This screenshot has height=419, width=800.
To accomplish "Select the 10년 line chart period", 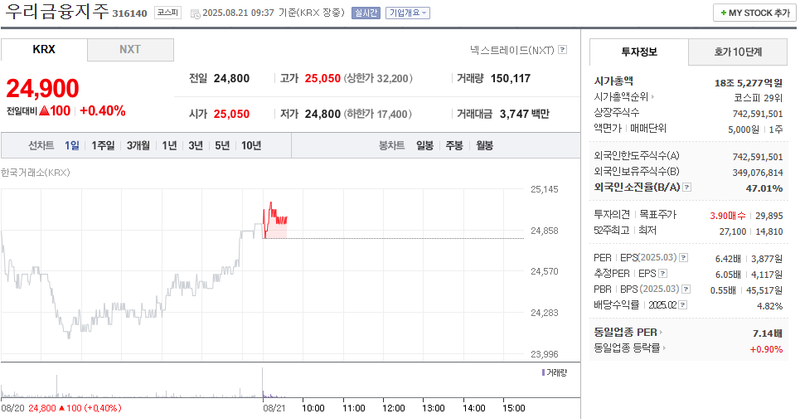I will [251, 145].
